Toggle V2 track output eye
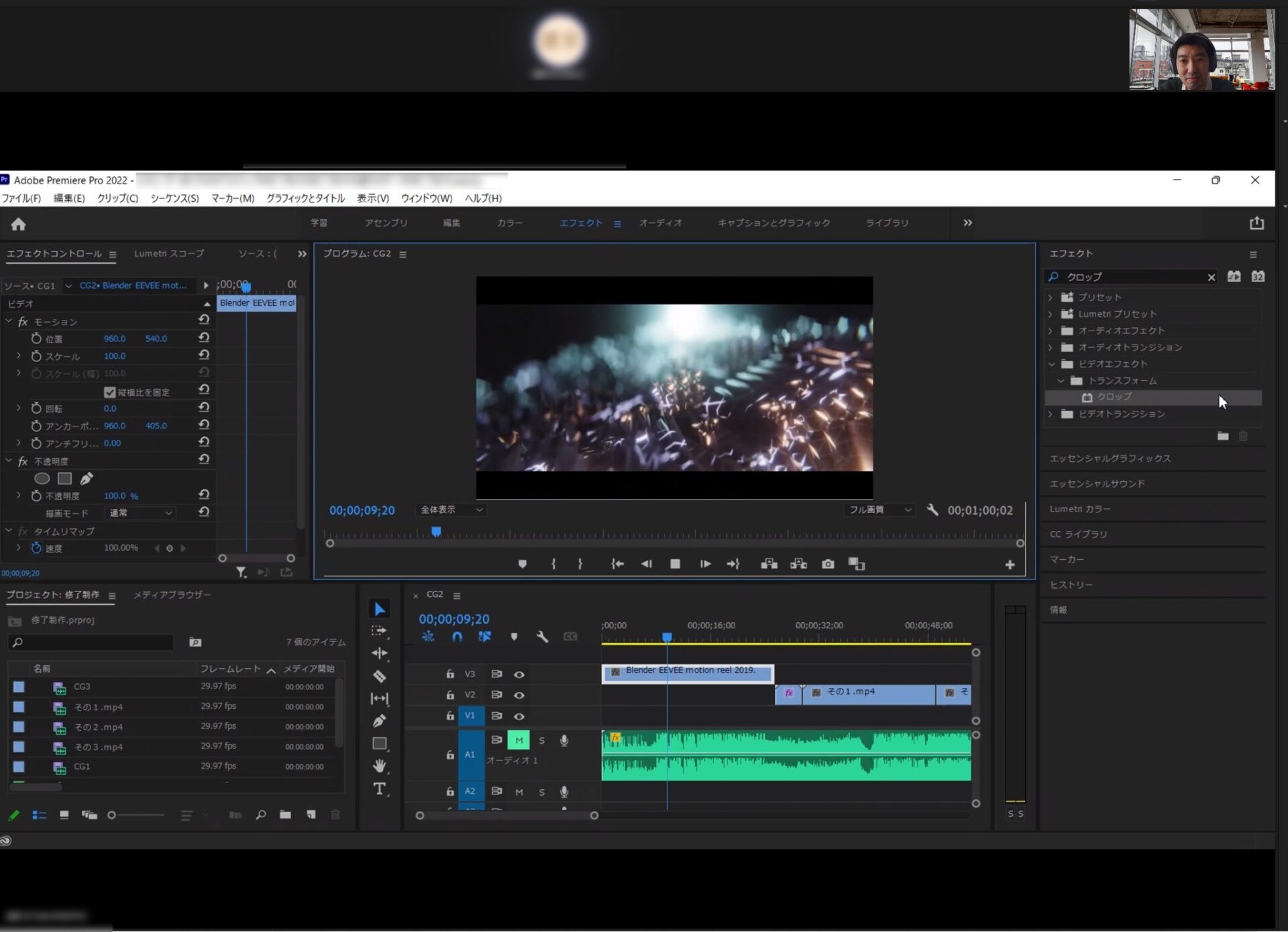The image size is (1288, 932). click(x=519, y=695)
